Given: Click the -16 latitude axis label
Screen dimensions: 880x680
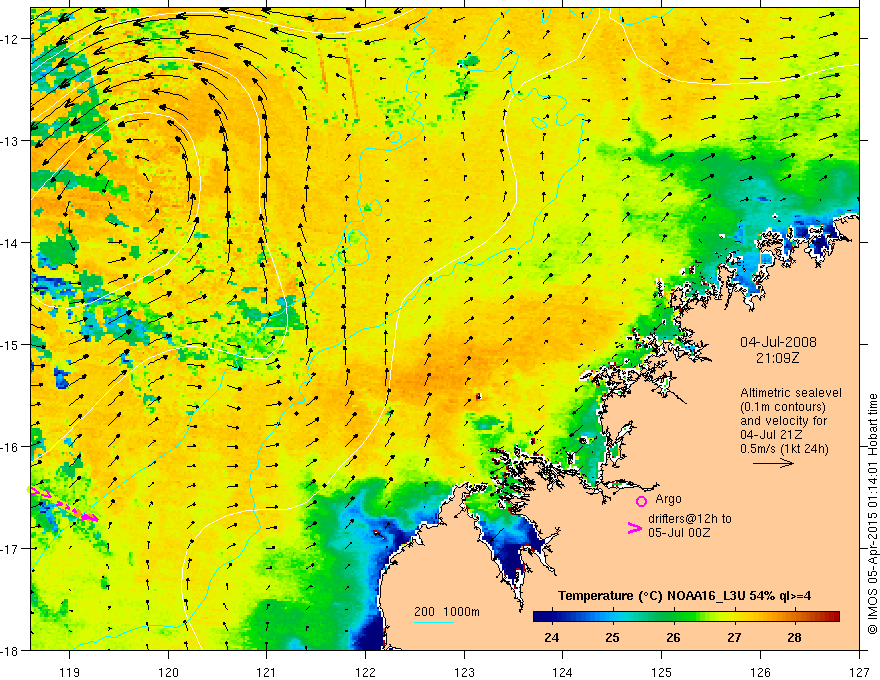Looking at the screenshot, I should coord(11,447).
